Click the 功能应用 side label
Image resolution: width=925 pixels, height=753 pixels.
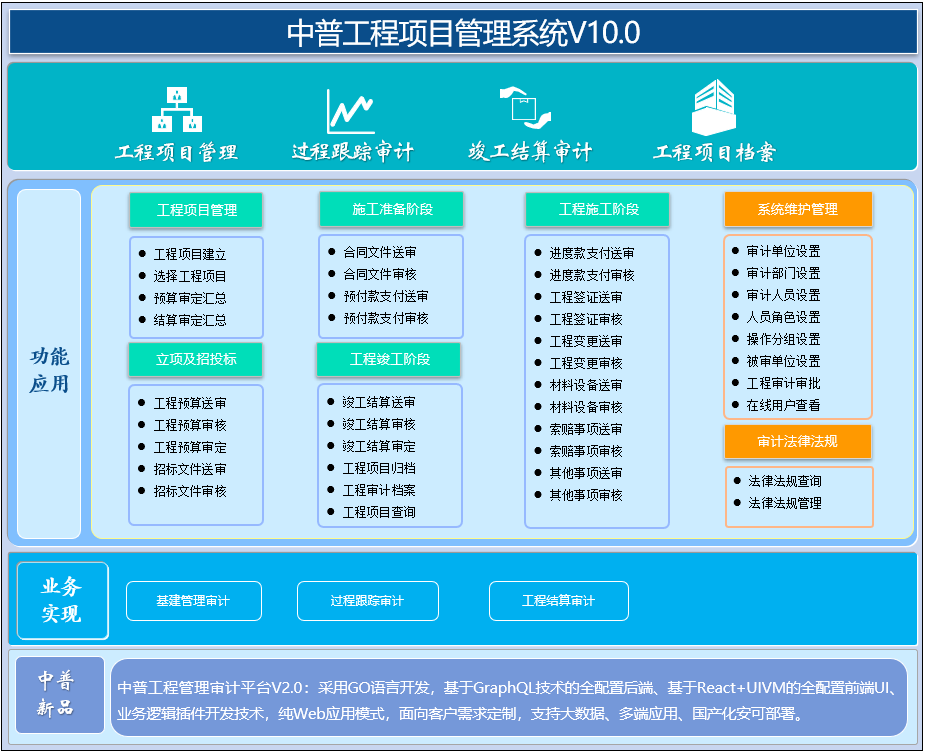point(49,364)
